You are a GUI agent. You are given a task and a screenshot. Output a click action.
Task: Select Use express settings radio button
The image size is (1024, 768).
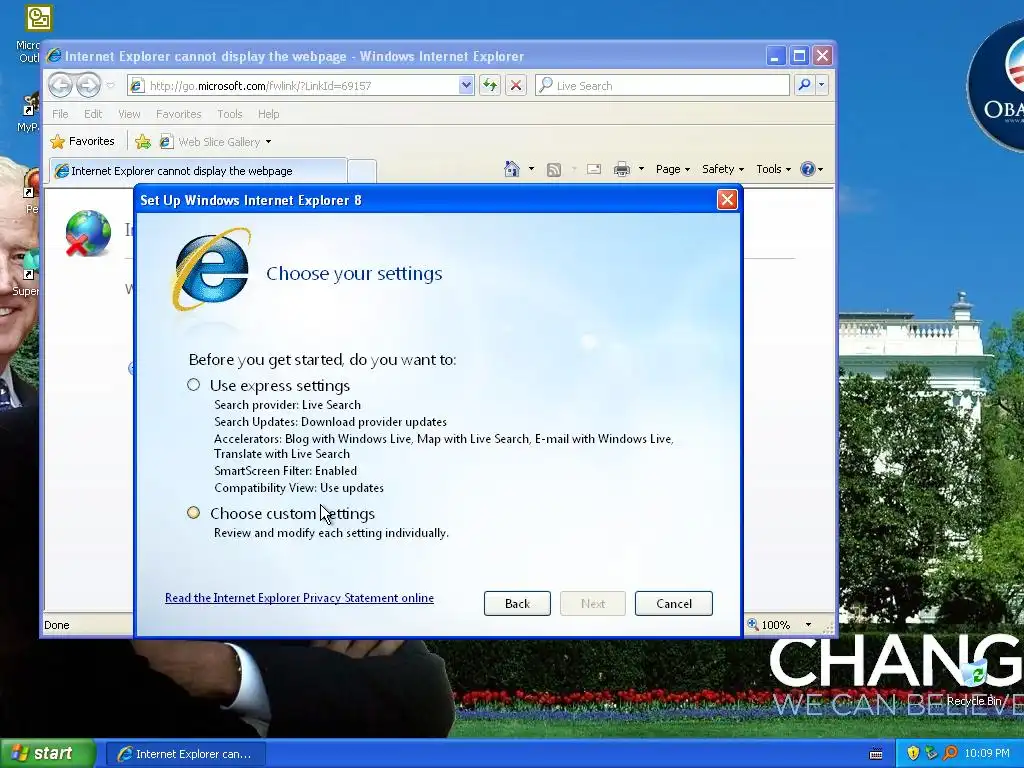193,385
